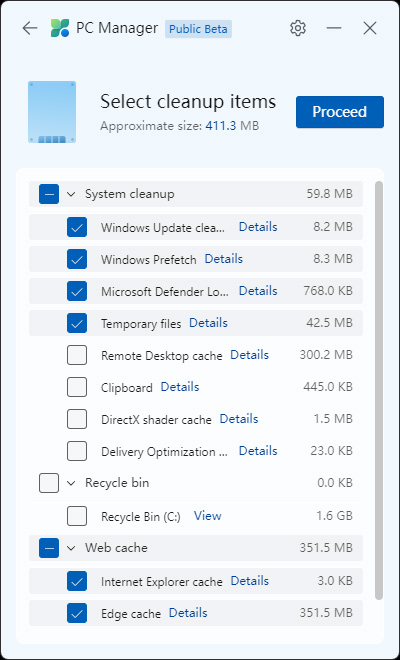Close the PC Manager window

coord(370,28)
